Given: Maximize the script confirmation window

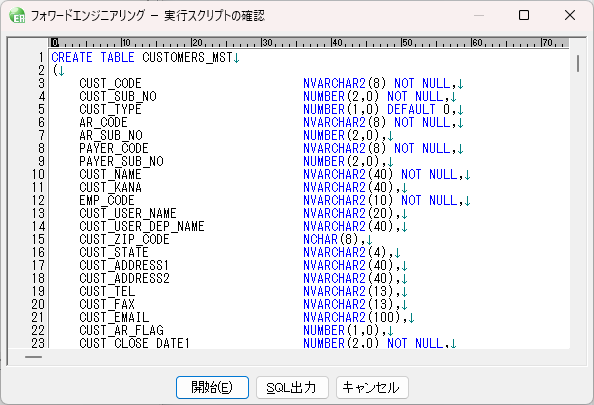Looking at the screenshot, I should click(x=524, y=16).
